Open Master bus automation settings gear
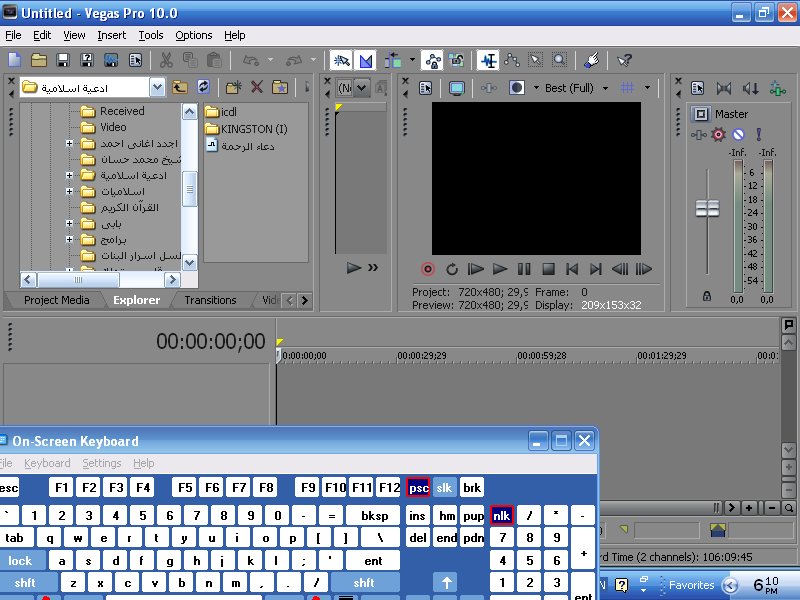The image size is (800, 600). coord(718,135)
